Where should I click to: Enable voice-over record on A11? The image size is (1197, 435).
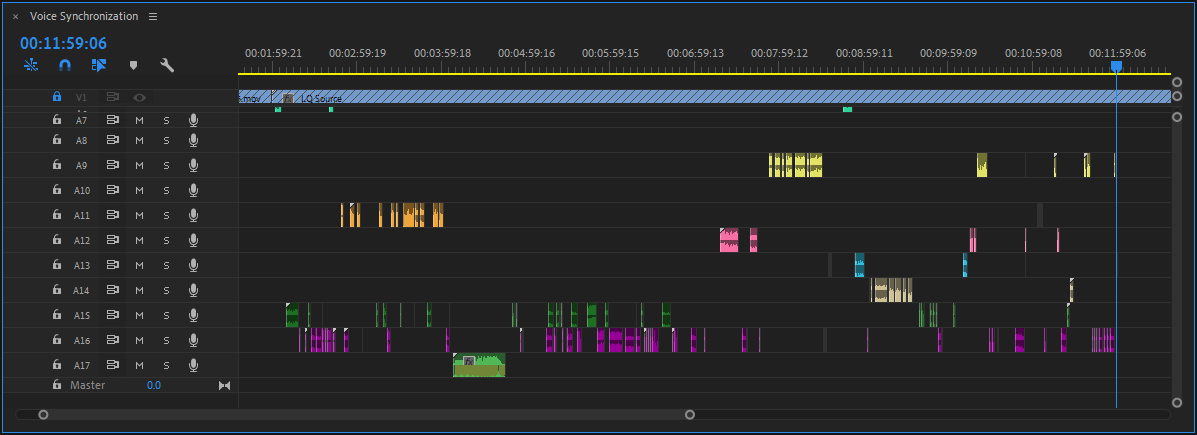click(193, 215)
